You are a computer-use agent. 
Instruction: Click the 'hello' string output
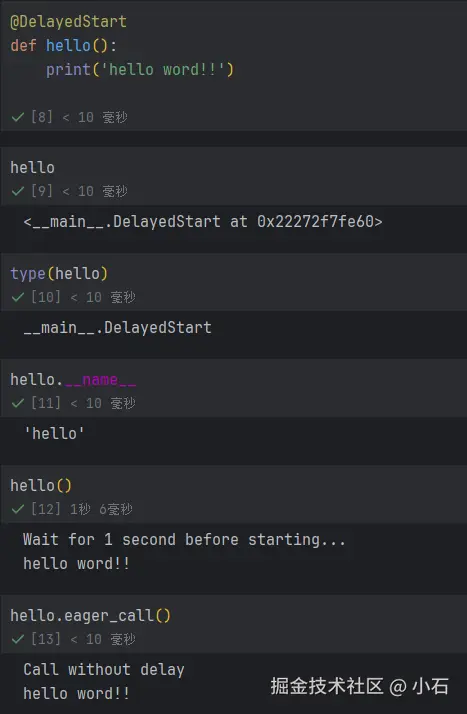54,434
